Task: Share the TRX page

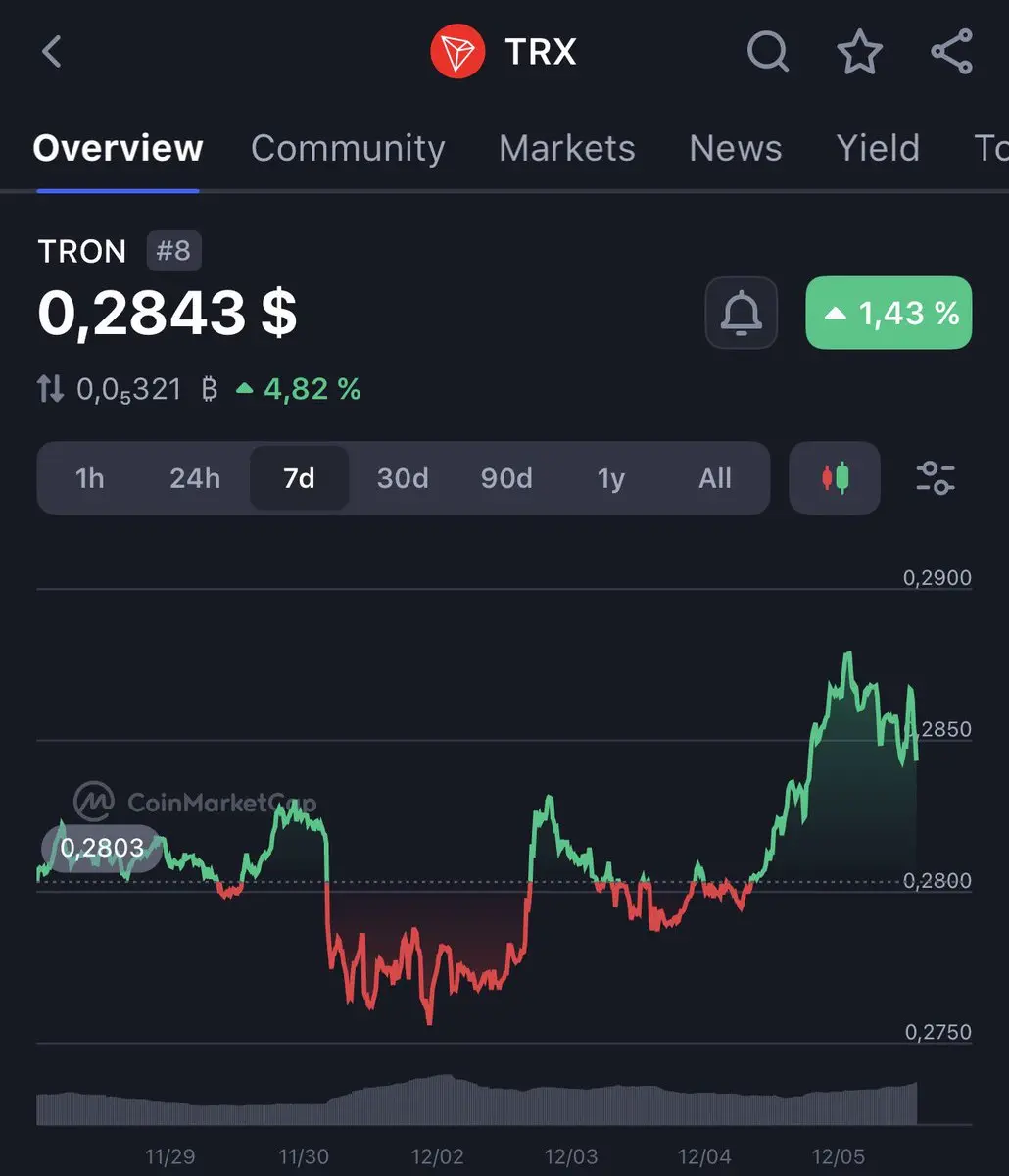Action: point(951,51)
